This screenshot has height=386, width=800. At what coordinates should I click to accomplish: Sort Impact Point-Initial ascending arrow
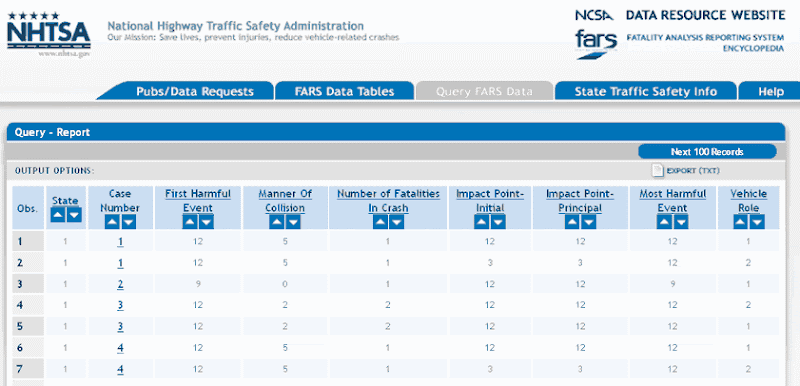pos(482,222)
